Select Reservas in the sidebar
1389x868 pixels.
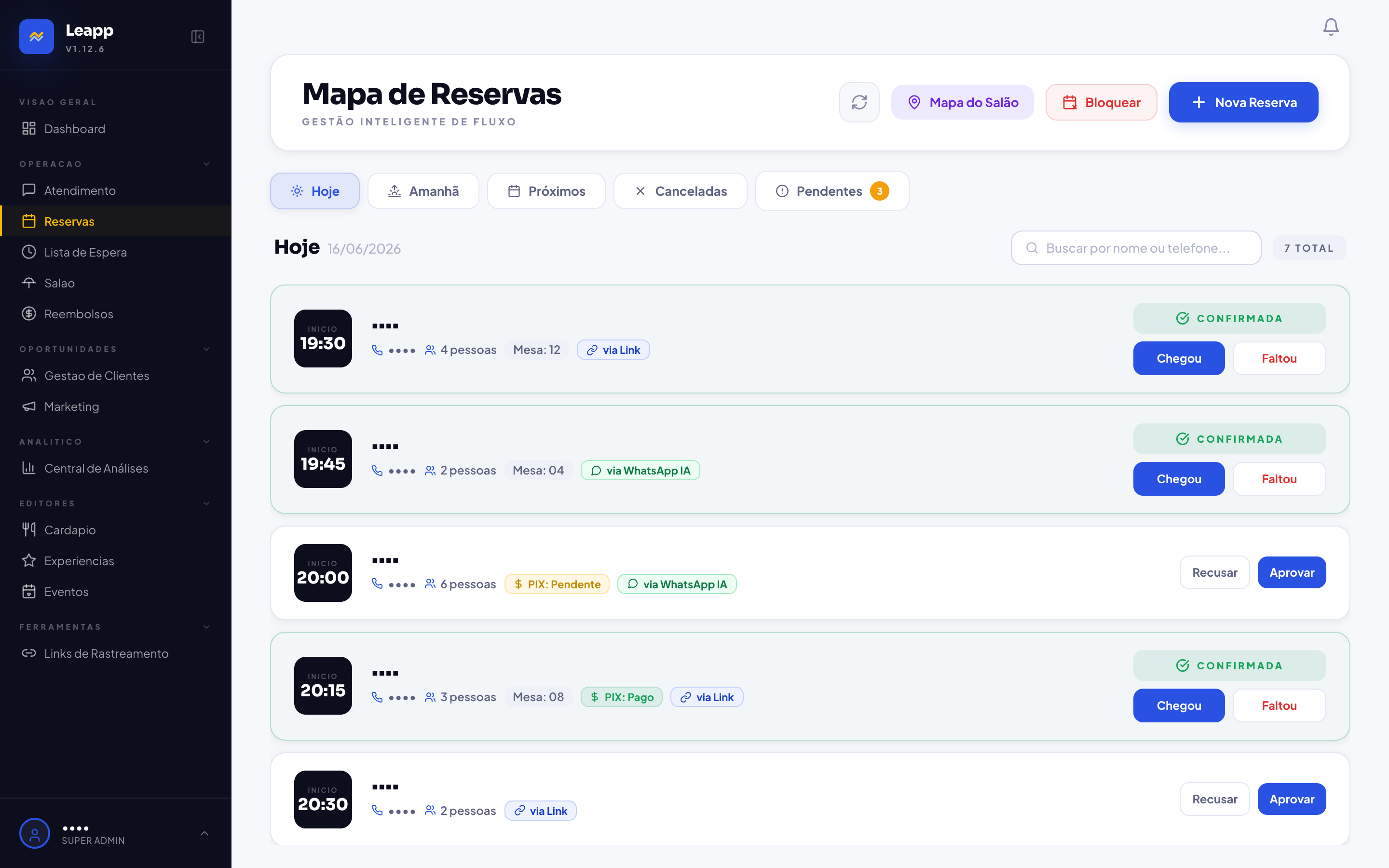point(115,221)
